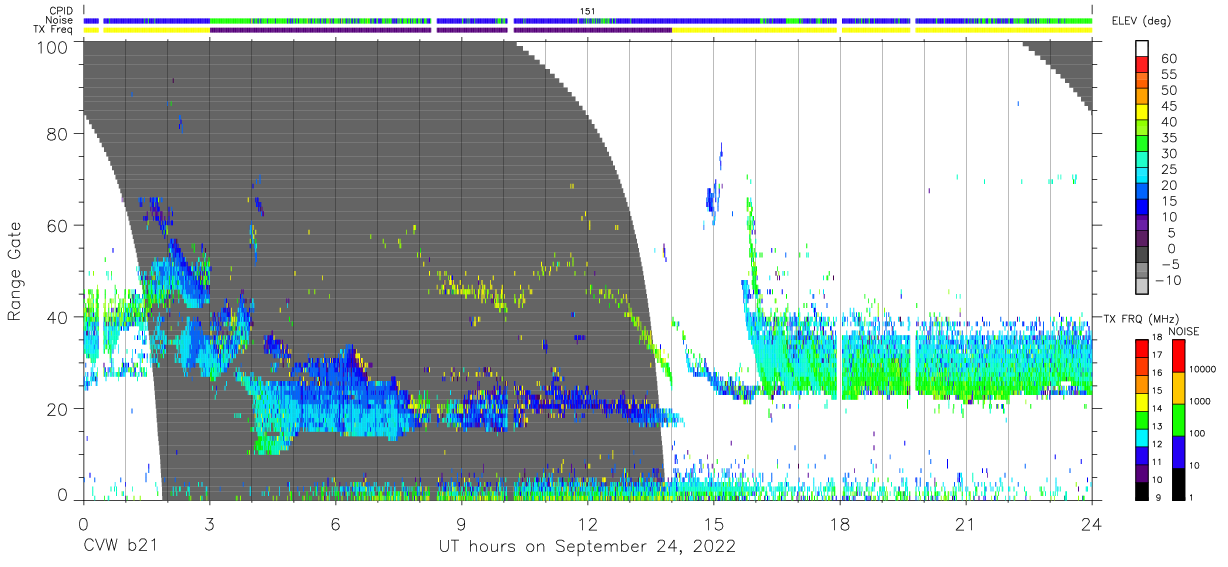Click the '21' tick on the UT hours axis
This screenshot has width=1228, height=567.
[x=966, y=524]
